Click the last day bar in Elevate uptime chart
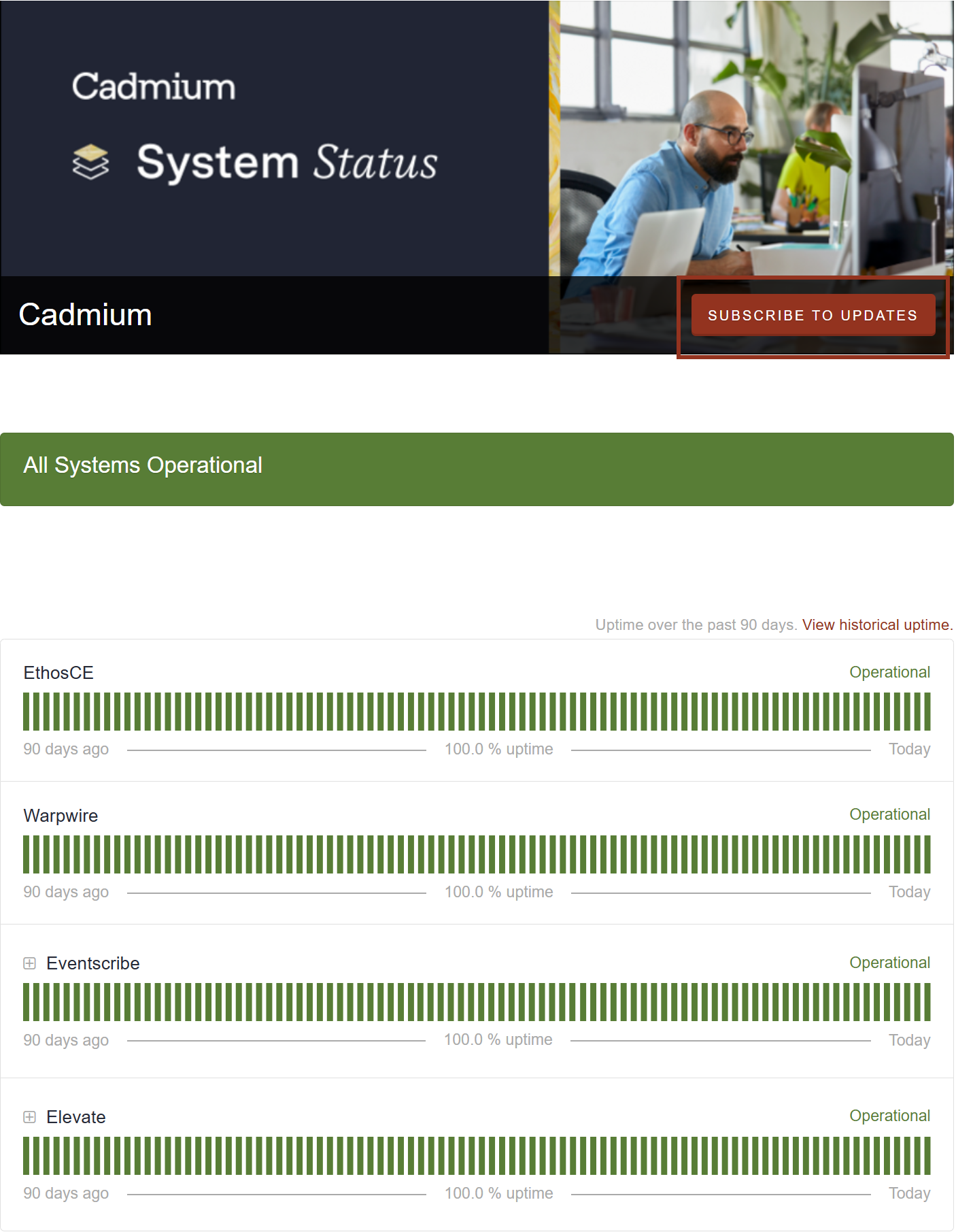 click(927, 1156)
